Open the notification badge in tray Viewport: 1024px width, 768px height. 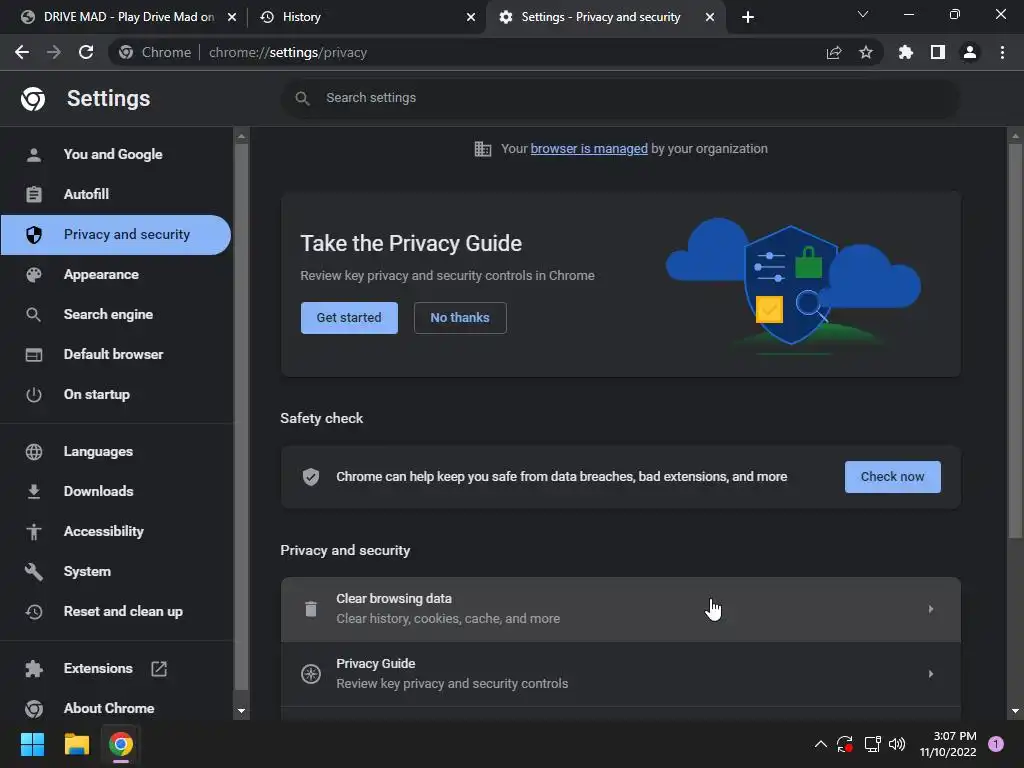tap(996, 744)
